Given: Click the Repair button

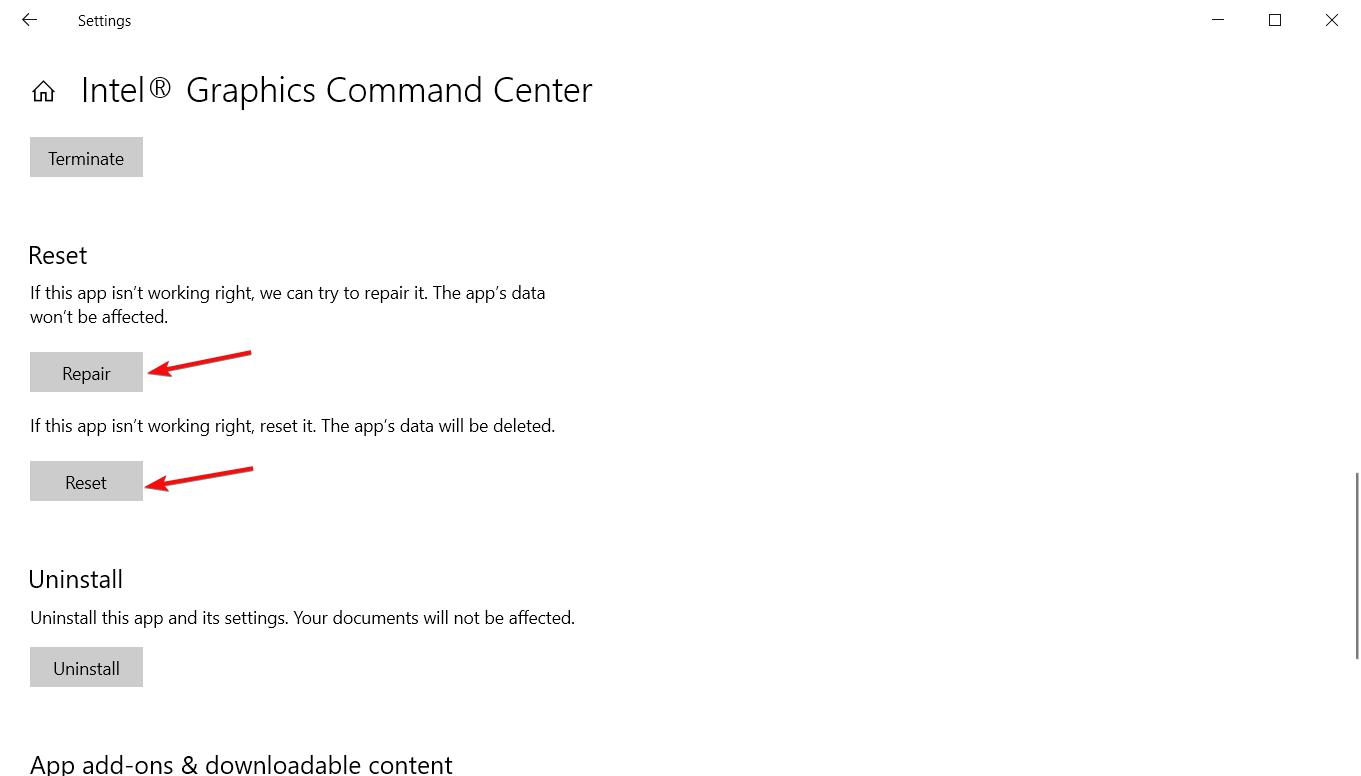Looking at the screenshot, I should tap(86, 373).
